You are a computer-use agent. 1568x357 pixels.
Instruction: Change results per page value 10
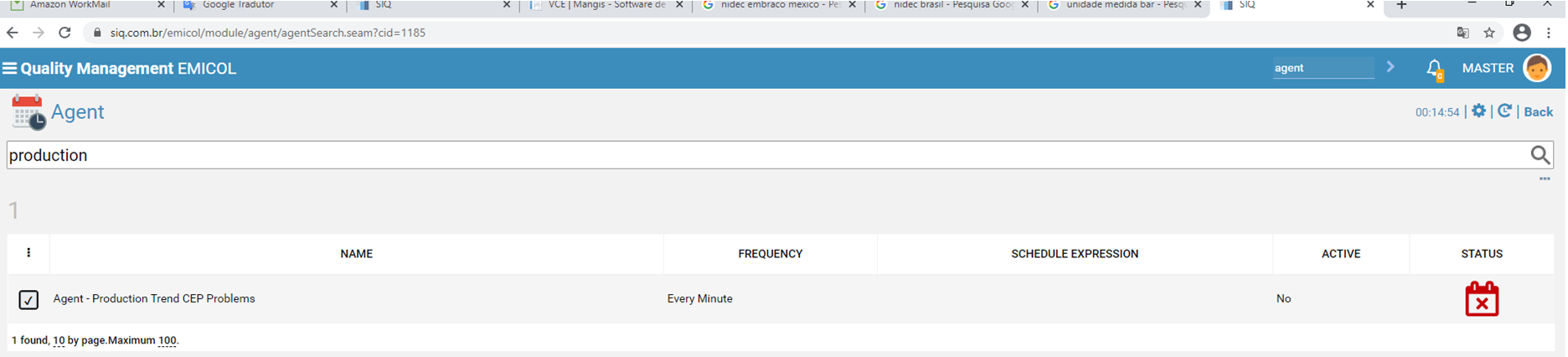(x=59, y=340)
